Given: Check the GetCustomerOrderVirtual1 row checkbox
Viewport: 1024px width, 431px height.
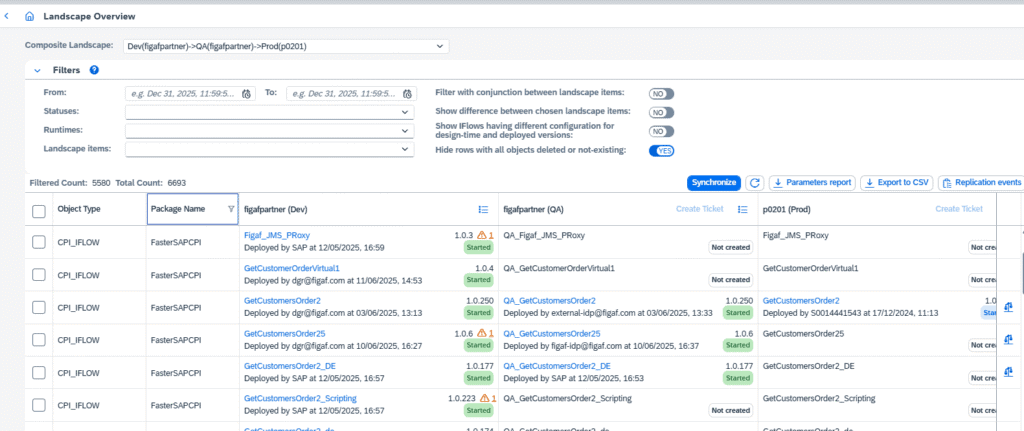Looking at the screenshot, I should (39, 275).
